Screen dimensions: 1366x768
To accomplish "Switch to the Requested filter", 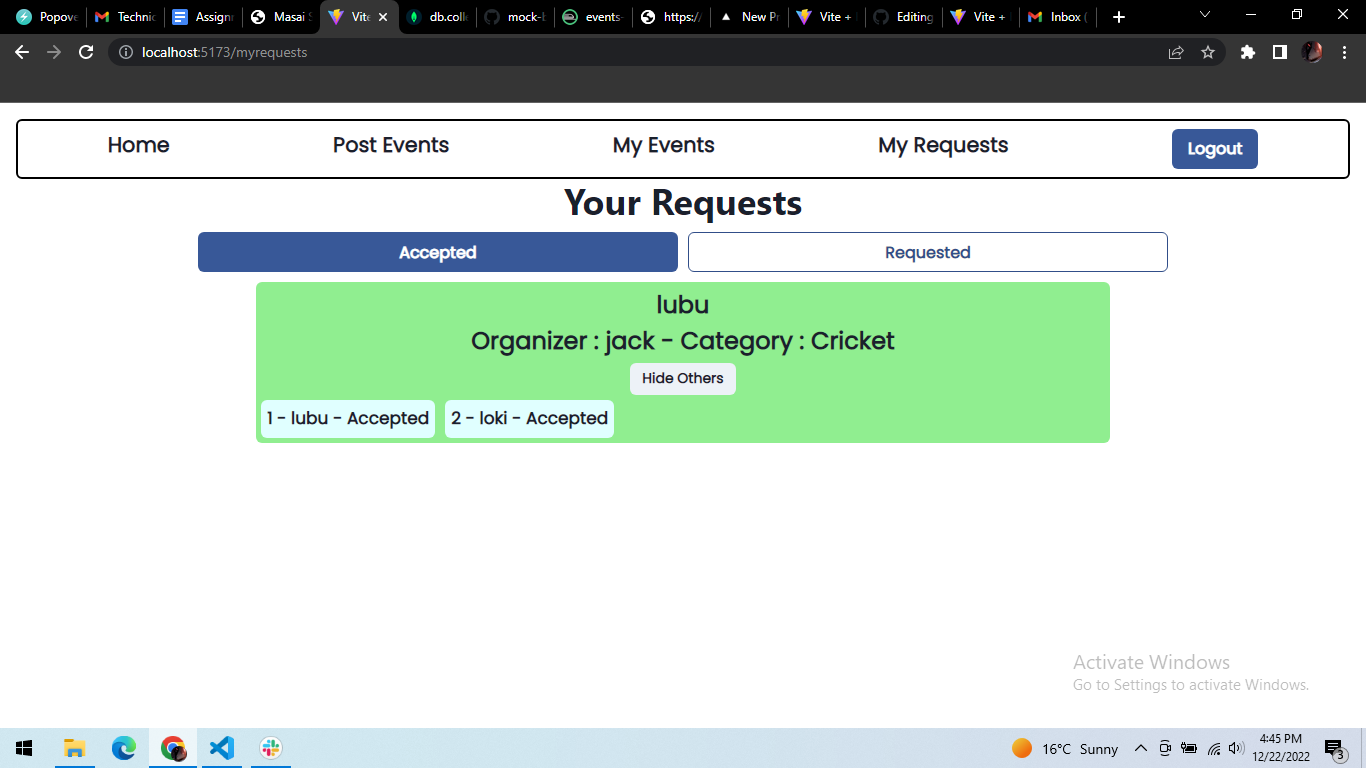I will click(x=927, y=252).
